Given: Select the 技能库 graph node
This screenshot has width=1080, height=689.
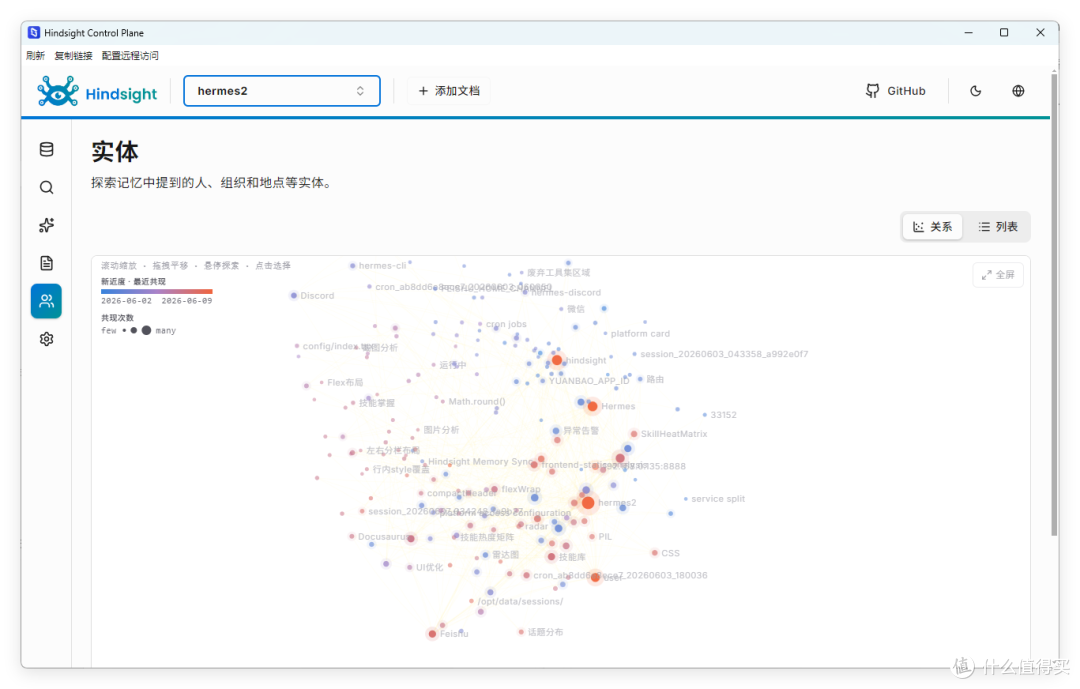Looking at the screenshot, I should click(551, 557).
